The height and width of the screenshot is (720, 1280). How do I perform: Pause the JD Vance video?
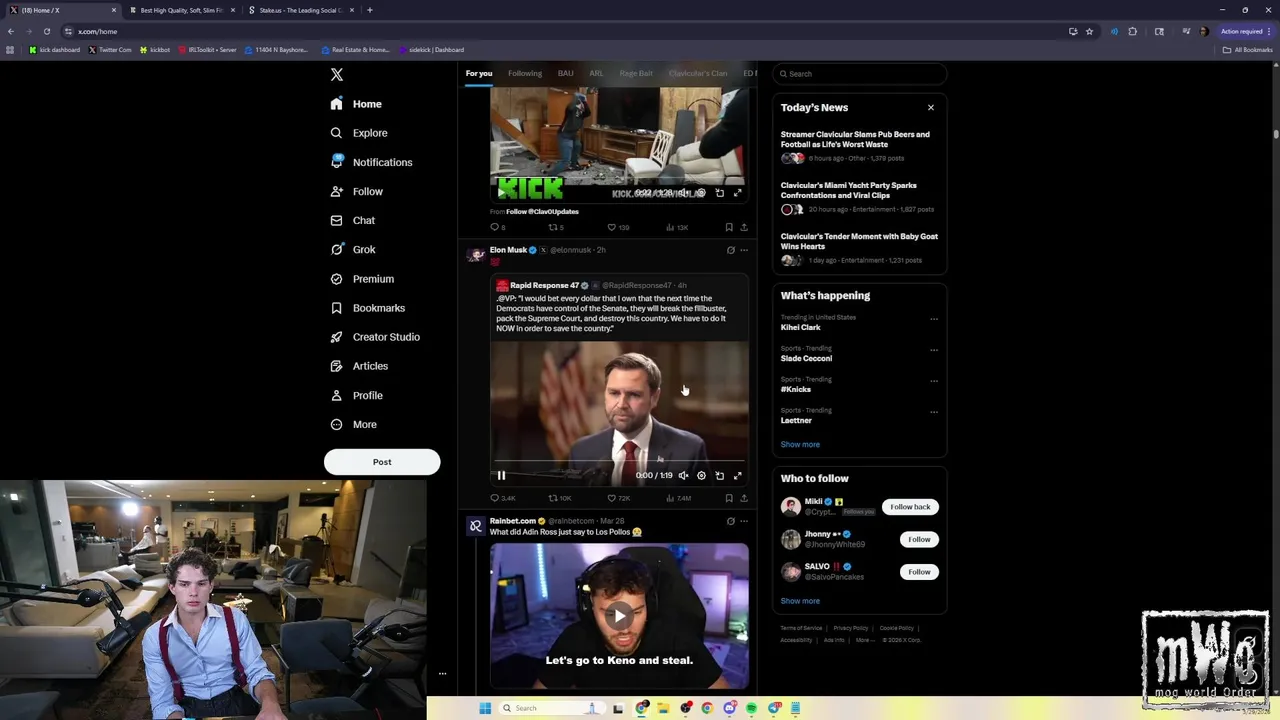click(501, 475)
